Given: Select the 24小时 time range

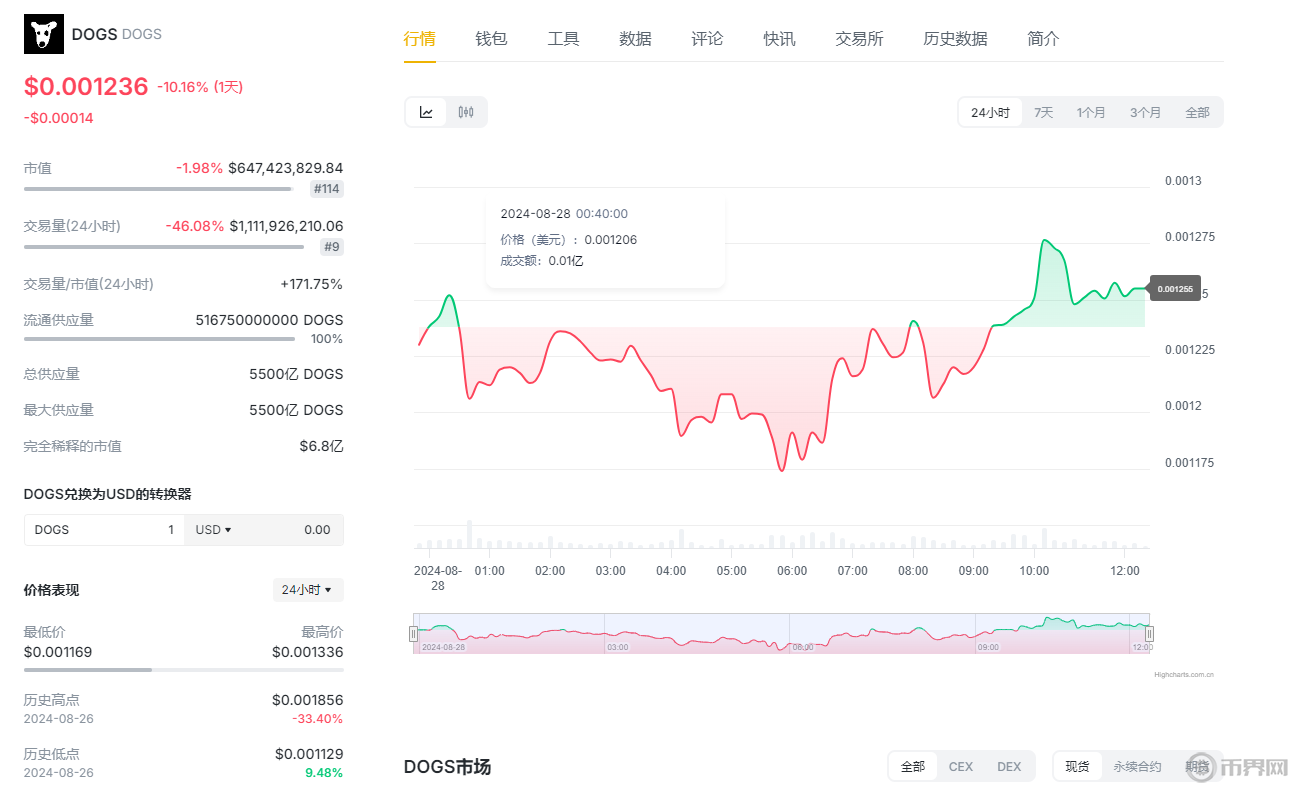Looking at the screenshot, I should (990, 112).
